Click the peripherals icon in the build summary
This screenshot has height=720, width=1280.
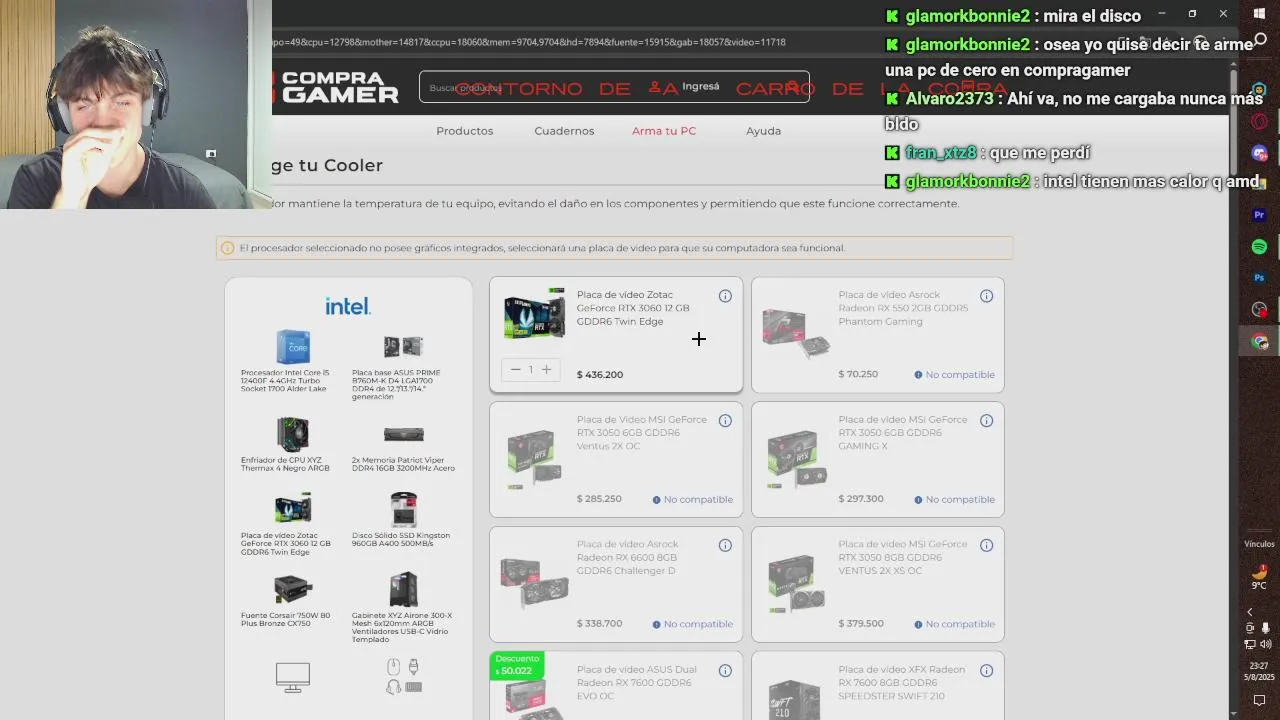(x=403, y=677)
